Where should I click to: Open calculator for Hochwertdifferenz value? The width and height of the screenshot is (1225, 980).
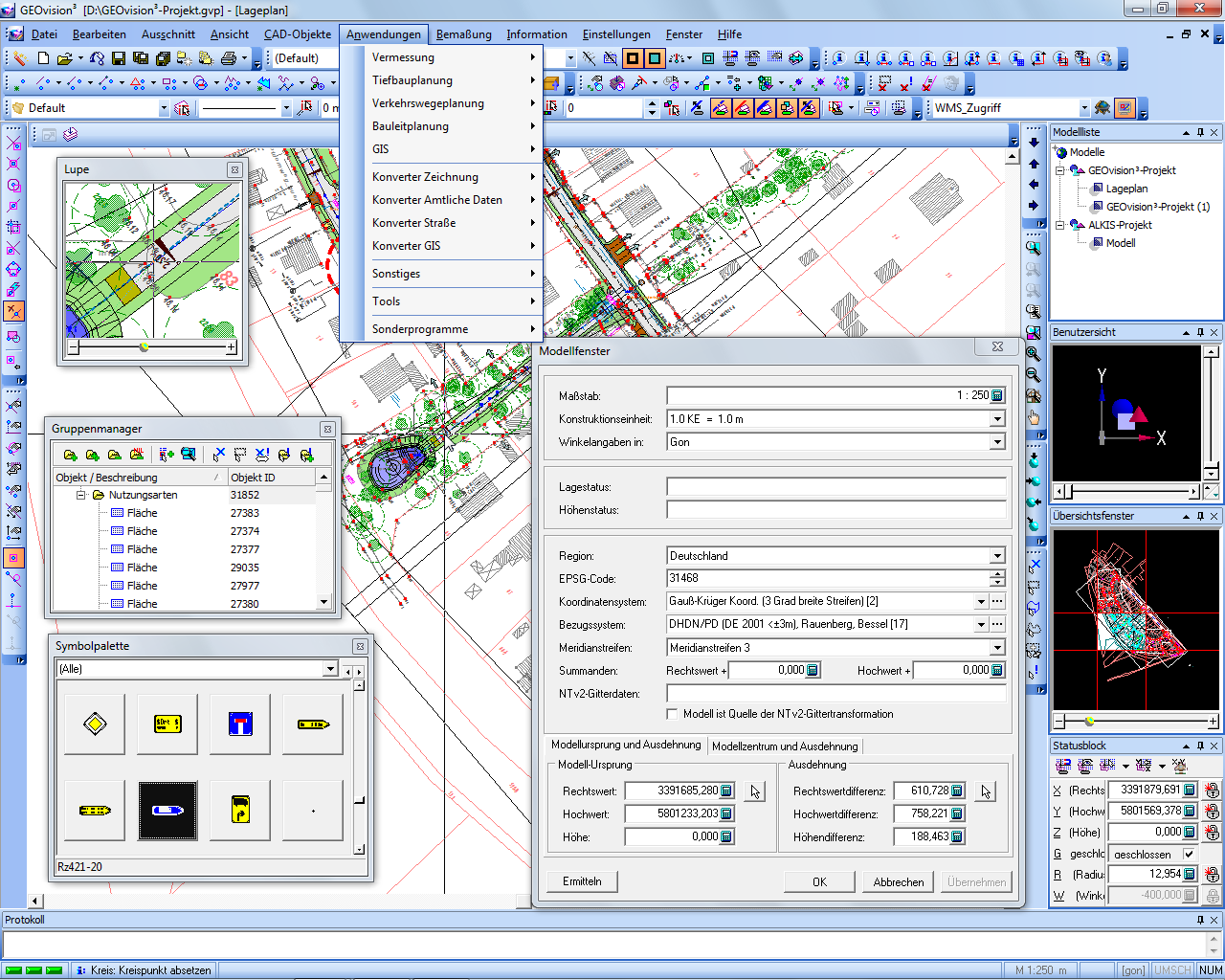957,813
